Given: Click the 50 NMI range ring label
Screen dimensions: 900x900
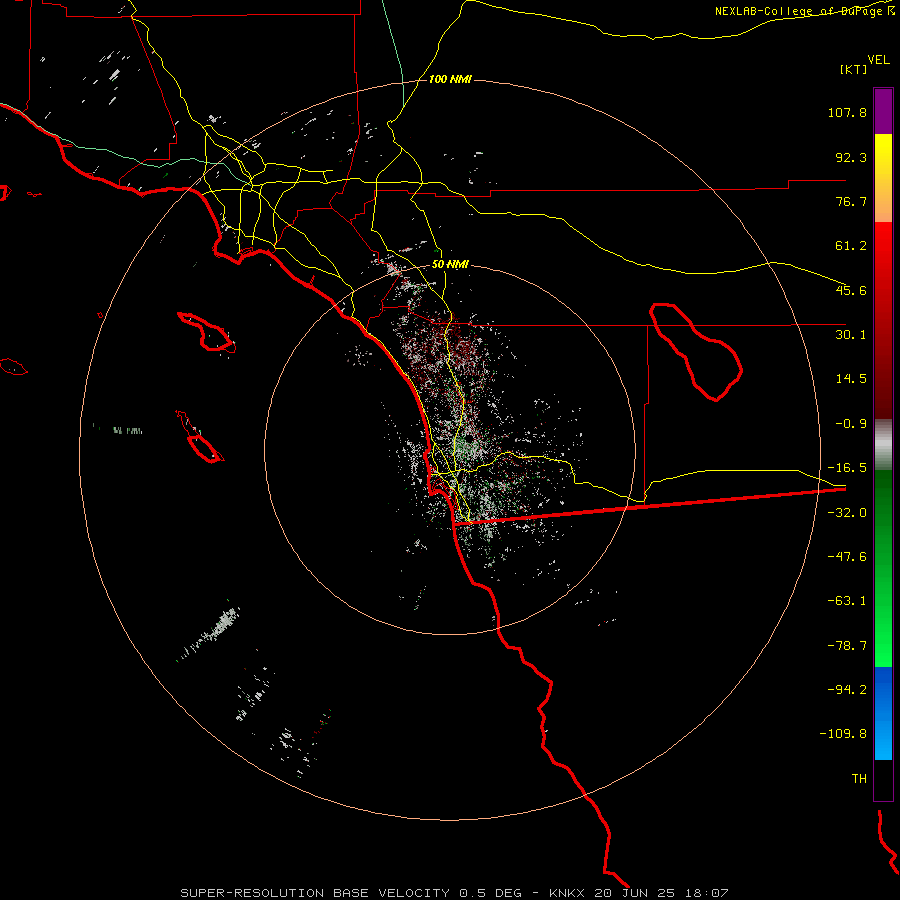Looking at the screenshot, I should click(450, 264).
